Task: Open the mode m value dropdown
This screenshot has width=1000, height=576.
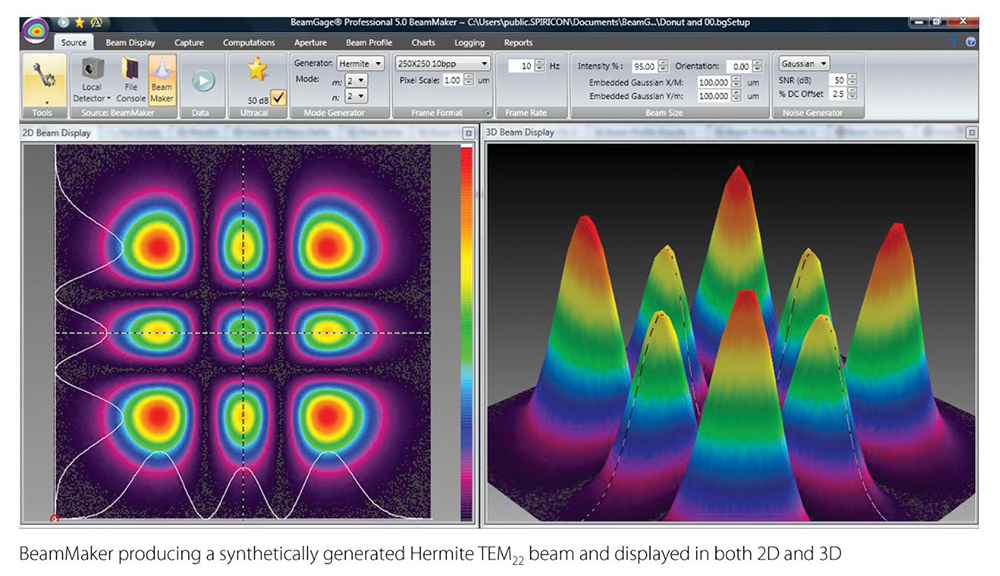Action: pos(355,80)
